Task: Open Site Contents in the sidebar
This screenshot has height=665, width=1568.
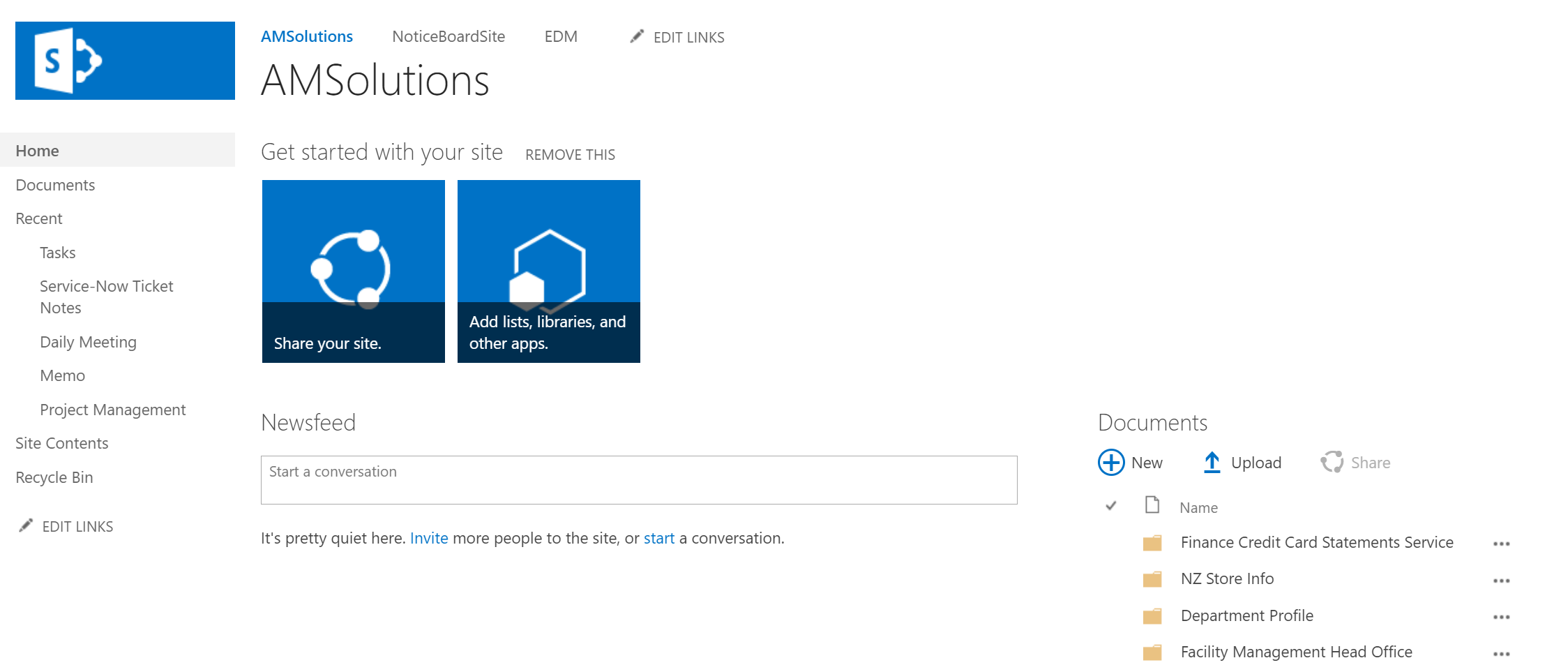Action: tap(62, 443)
